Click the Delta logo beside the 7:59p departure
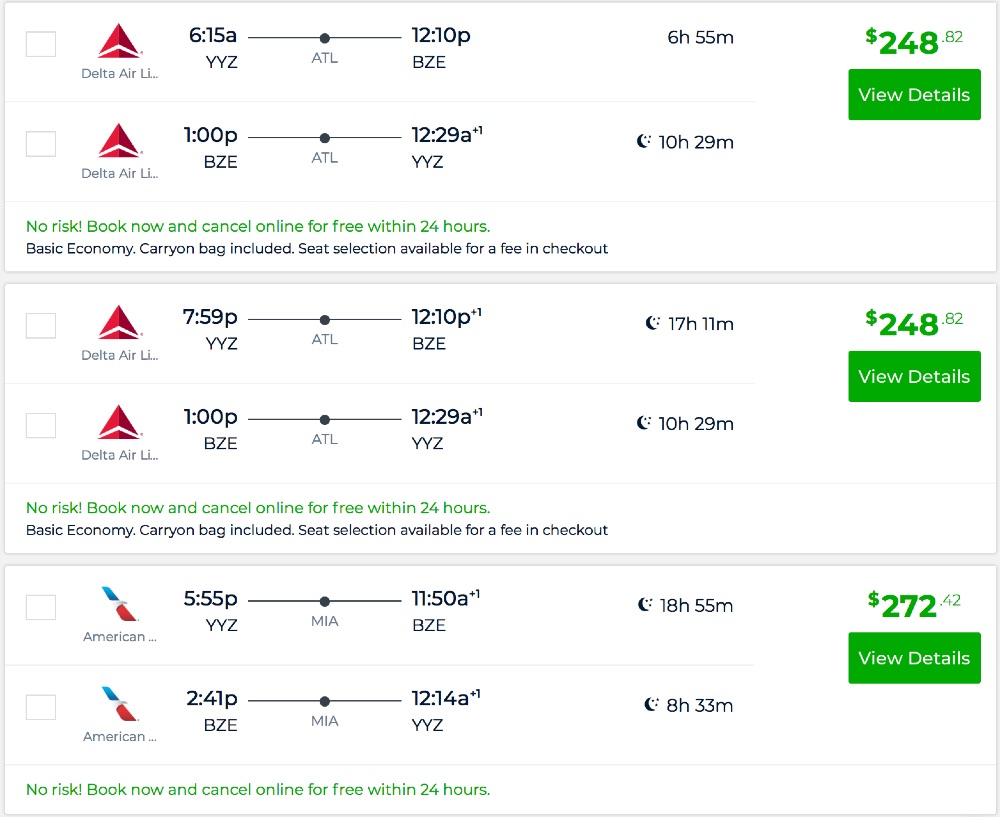 click(120, 323)
